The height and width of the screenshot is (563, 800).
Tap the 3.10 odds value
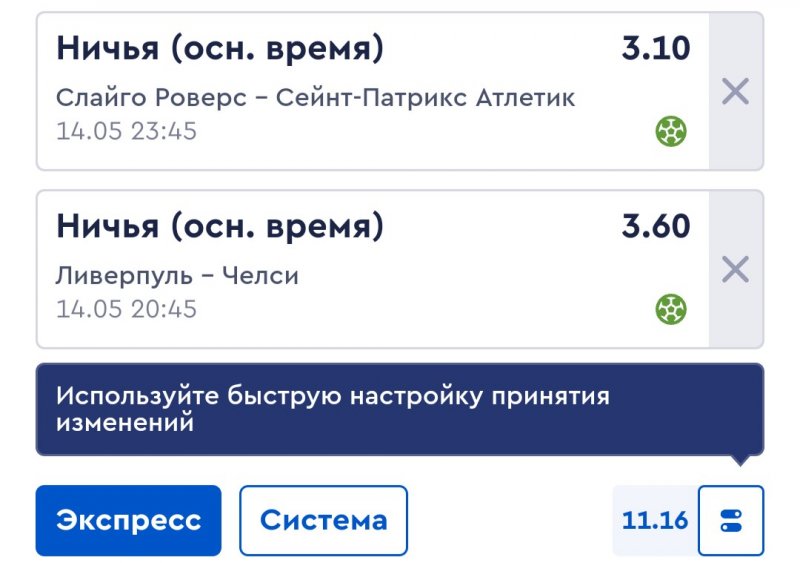click(656, 48)
